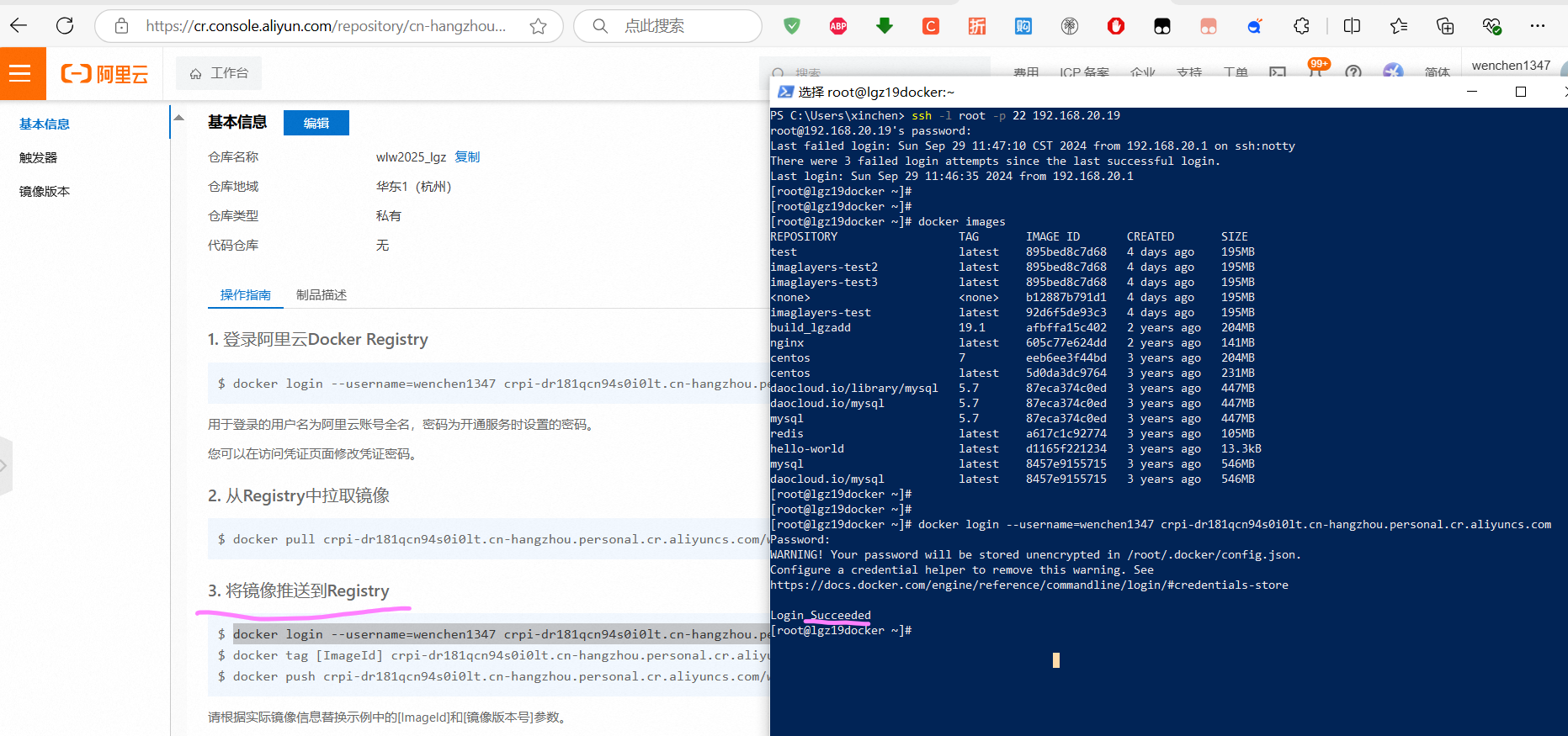Click 'Login Succeeded' in the terminal
1568x736 pixels.
tap(821, 615)
